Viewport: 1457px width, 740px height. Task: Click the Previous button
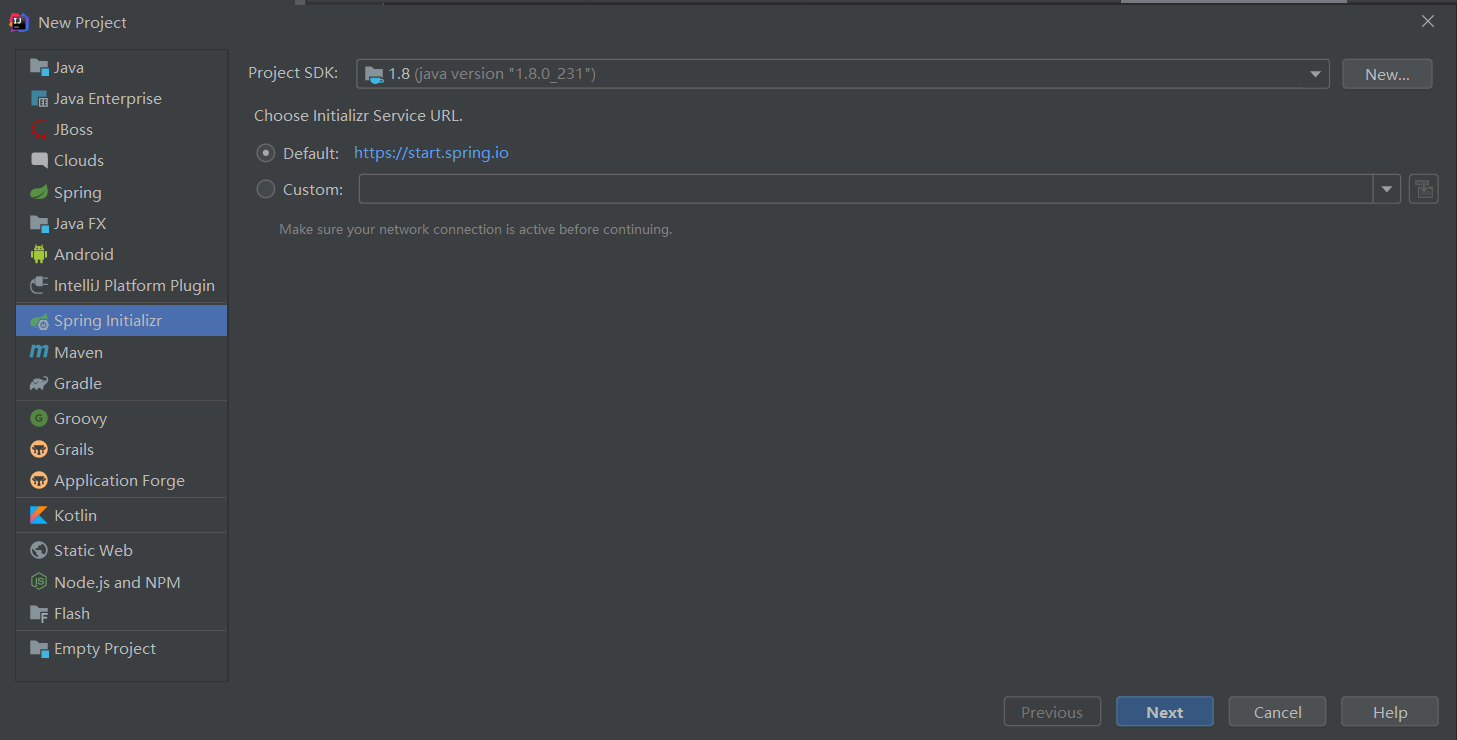(x=1052, y=712)
